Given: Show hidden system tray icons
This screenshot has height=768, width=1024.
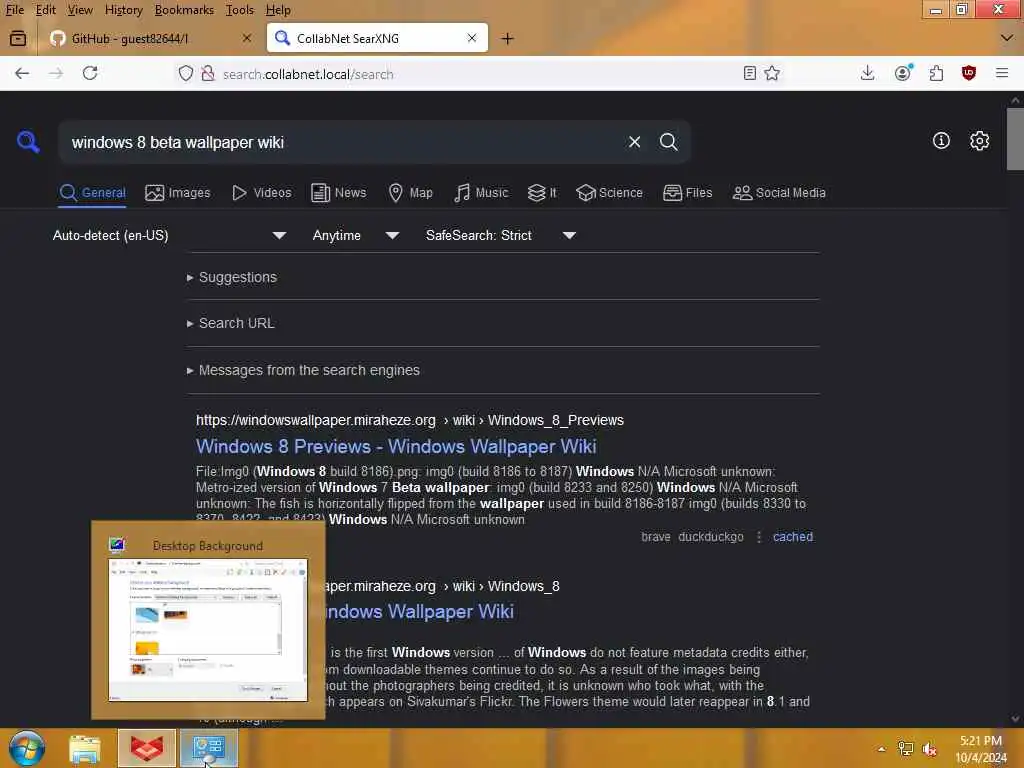Looking at the screenshot, I should [x=882, y=749].
